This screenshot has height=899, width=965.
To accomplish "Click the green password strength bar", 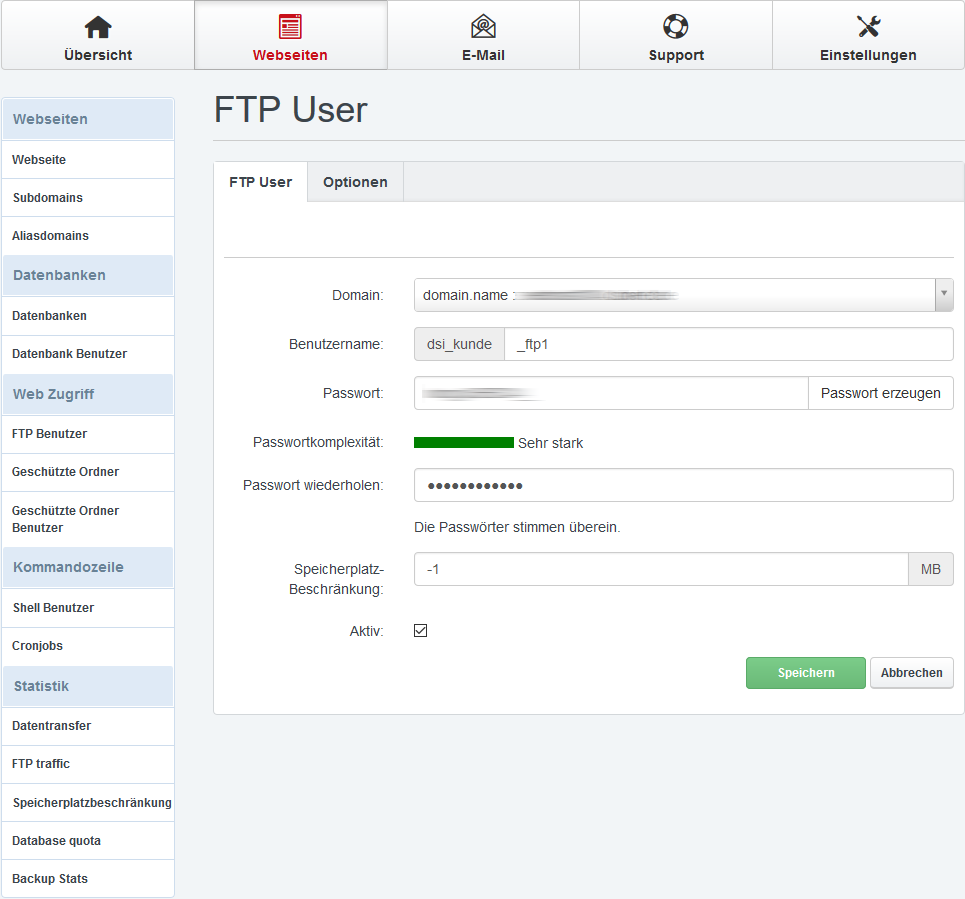I will coord(463,442).
